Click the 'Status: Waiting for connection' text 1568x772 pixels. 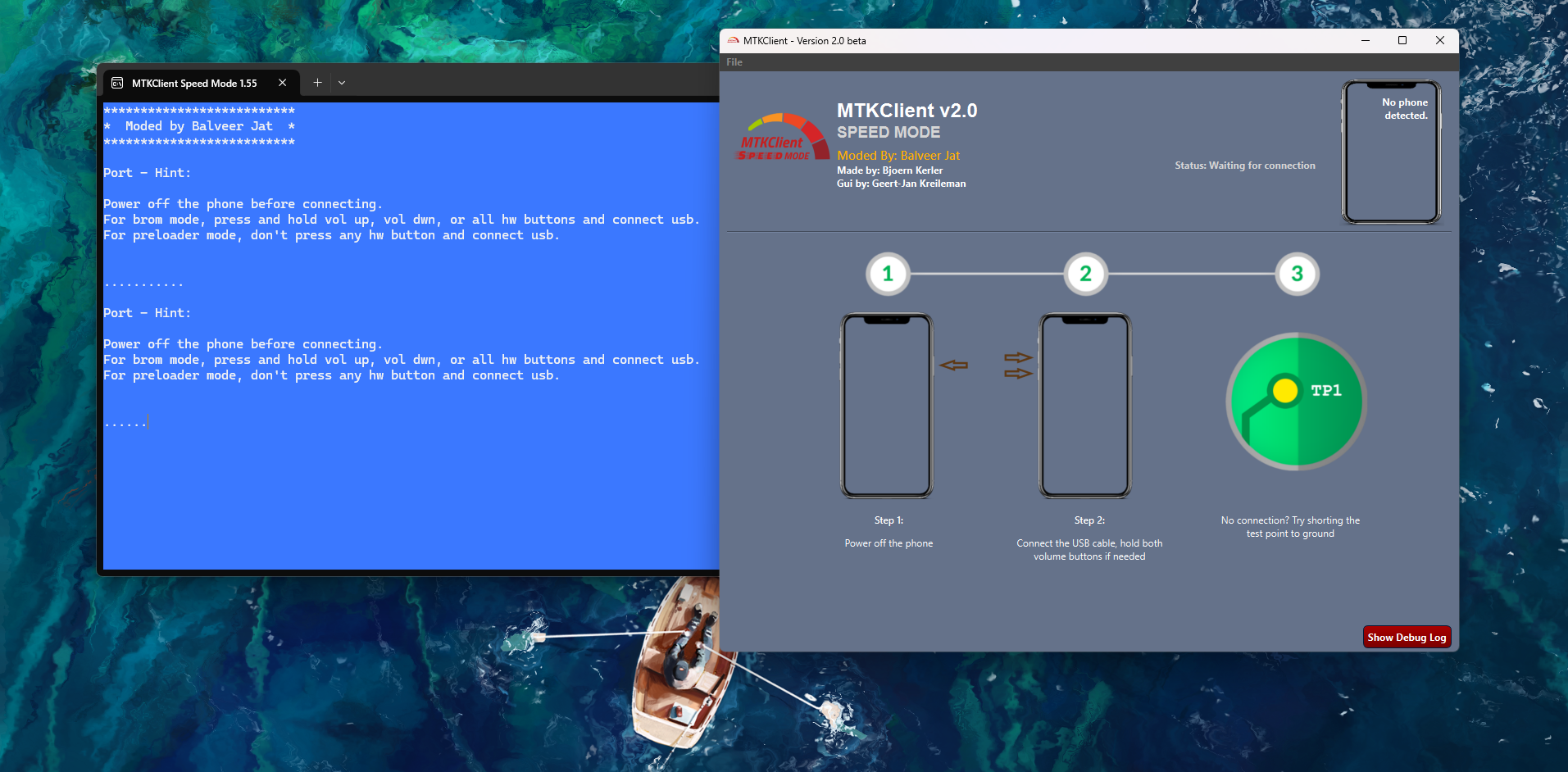(x=1244, y=166)
